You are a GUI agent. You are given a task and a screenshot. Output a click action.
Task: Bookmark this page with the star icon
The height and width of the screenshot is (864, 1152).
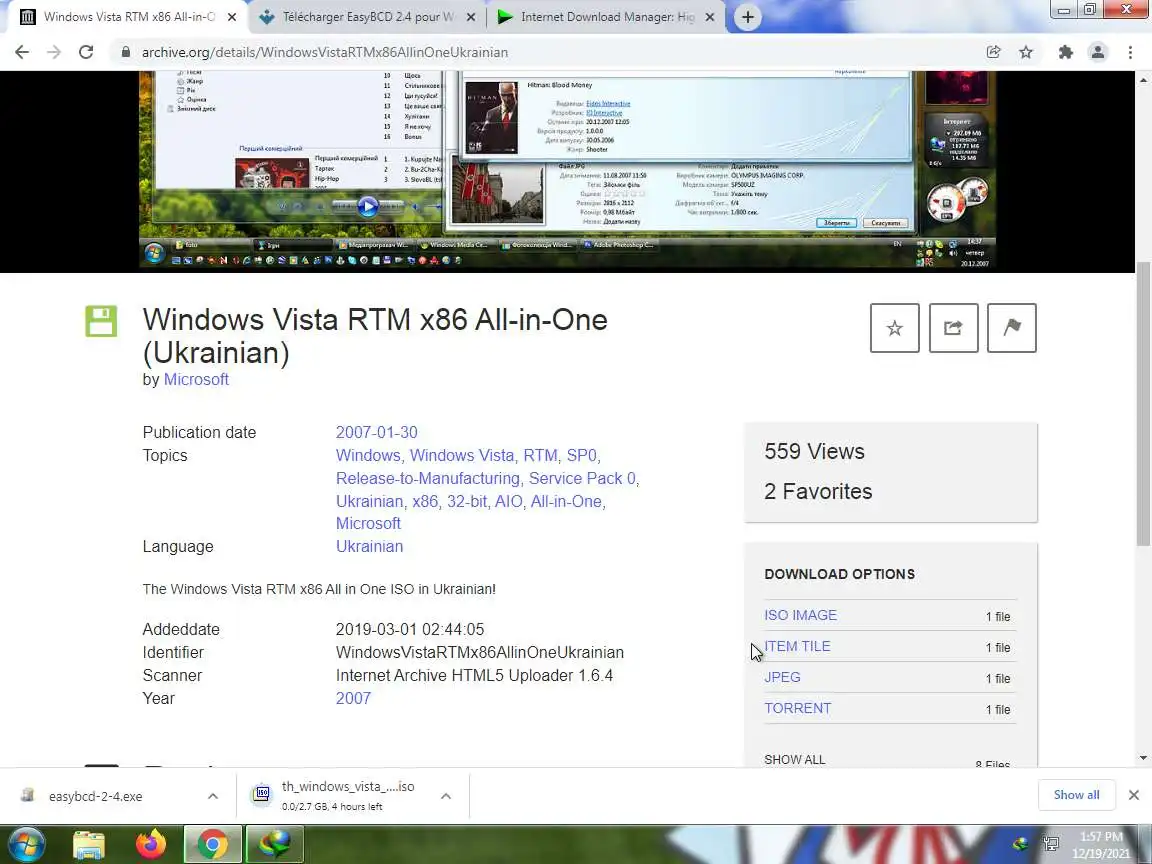[1026, 52]
